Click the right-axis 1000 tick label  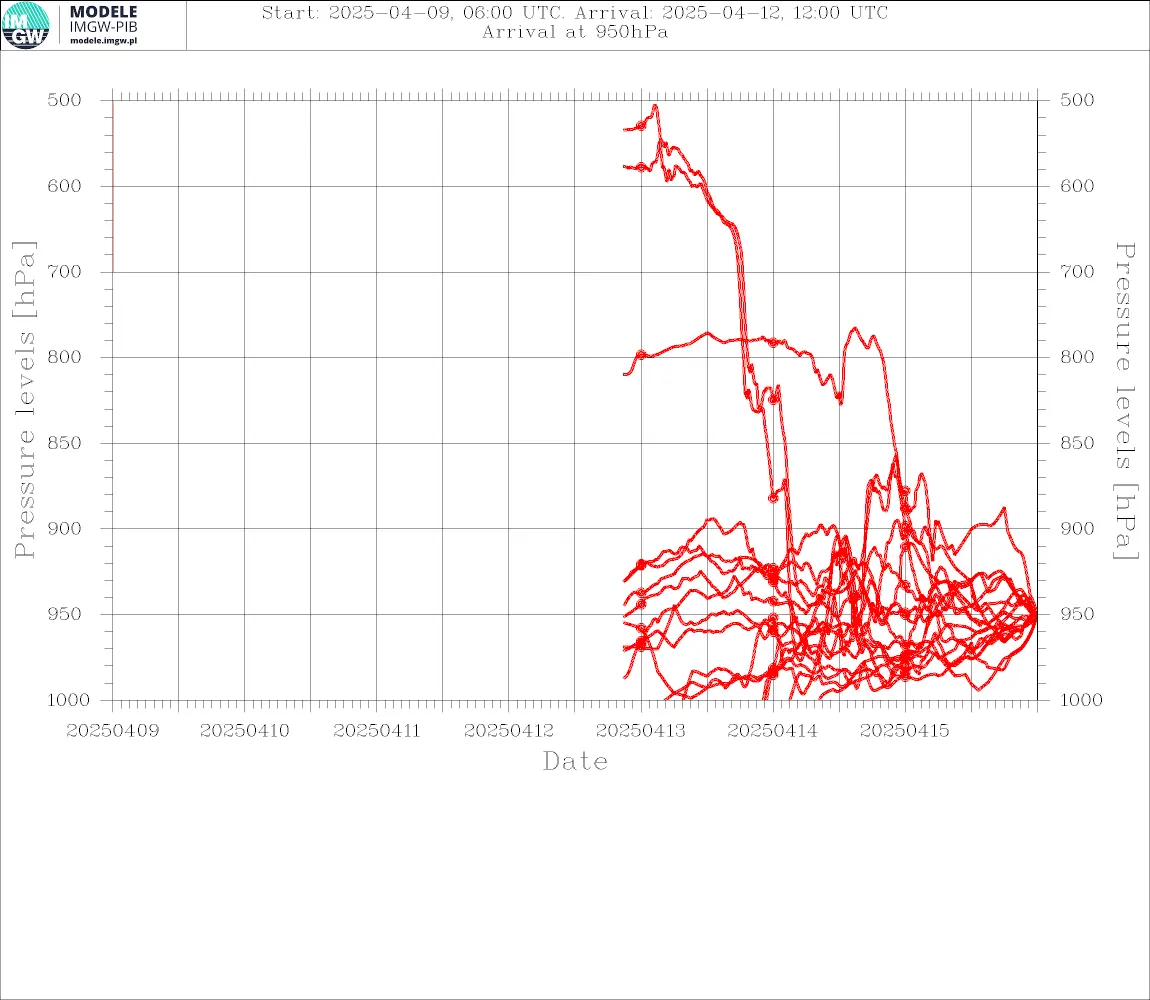[1082, 700]
